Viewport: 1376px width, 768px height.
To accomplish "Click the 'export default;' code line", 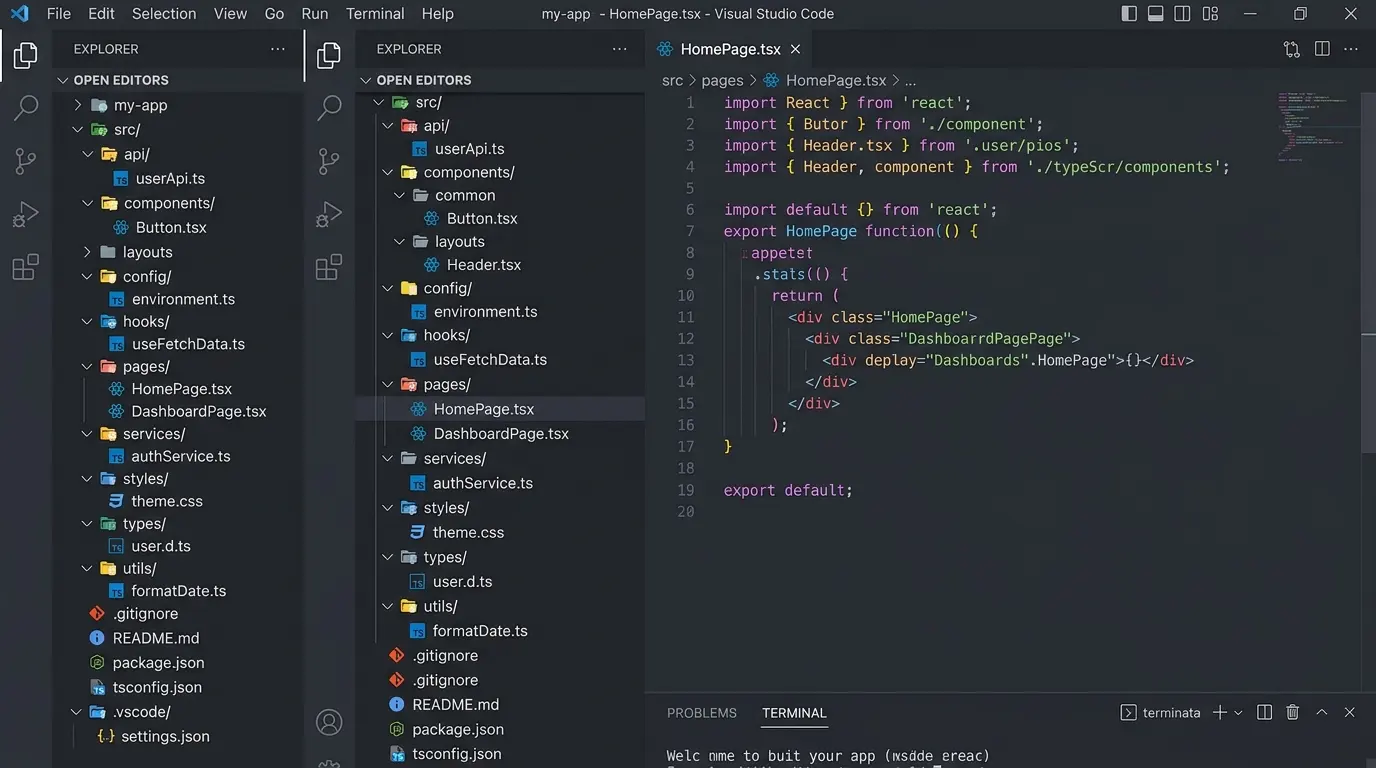I will coord(788,490).
